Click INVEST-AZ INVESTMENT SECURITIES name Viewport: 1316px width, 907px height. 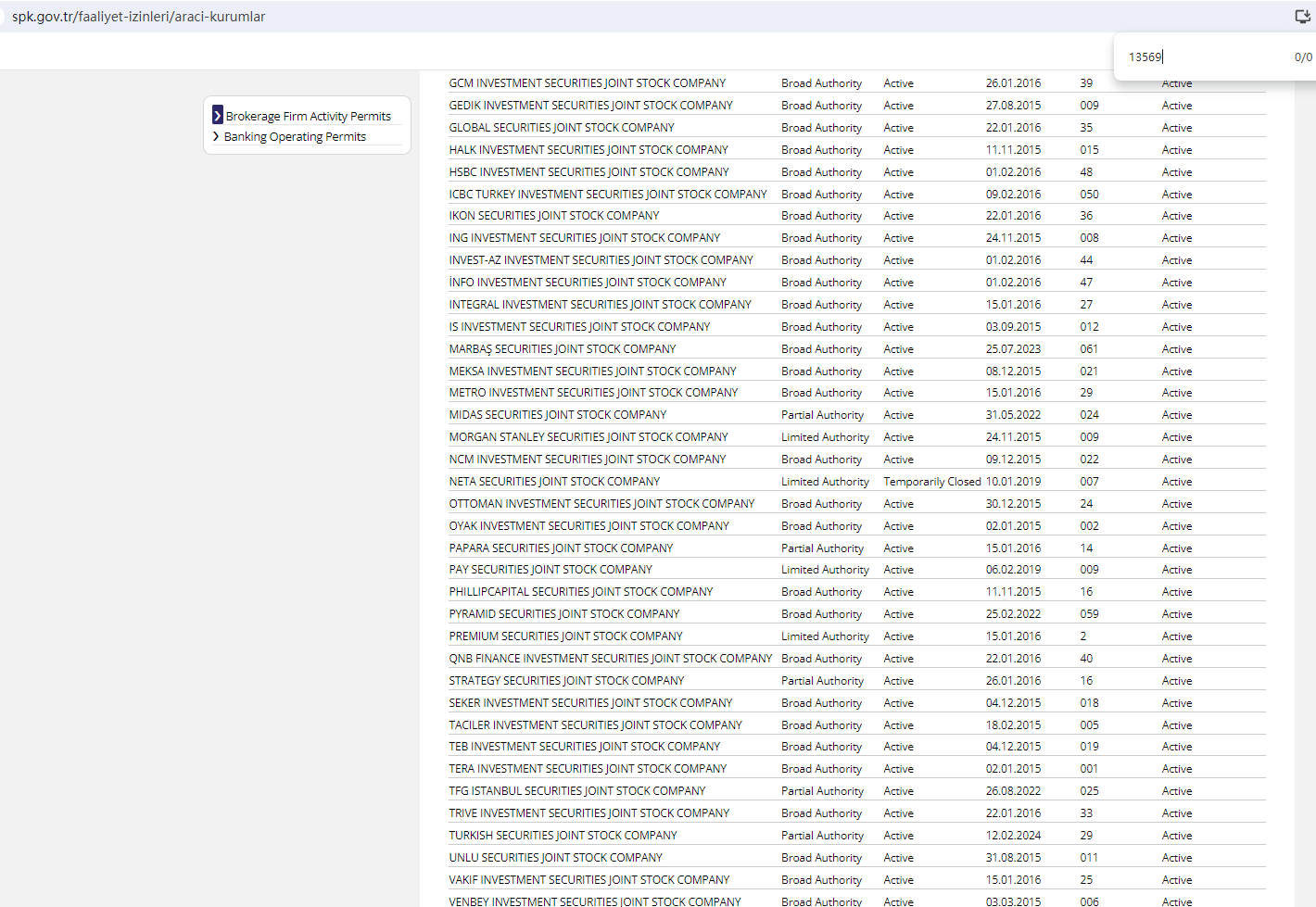click(601, 260)
